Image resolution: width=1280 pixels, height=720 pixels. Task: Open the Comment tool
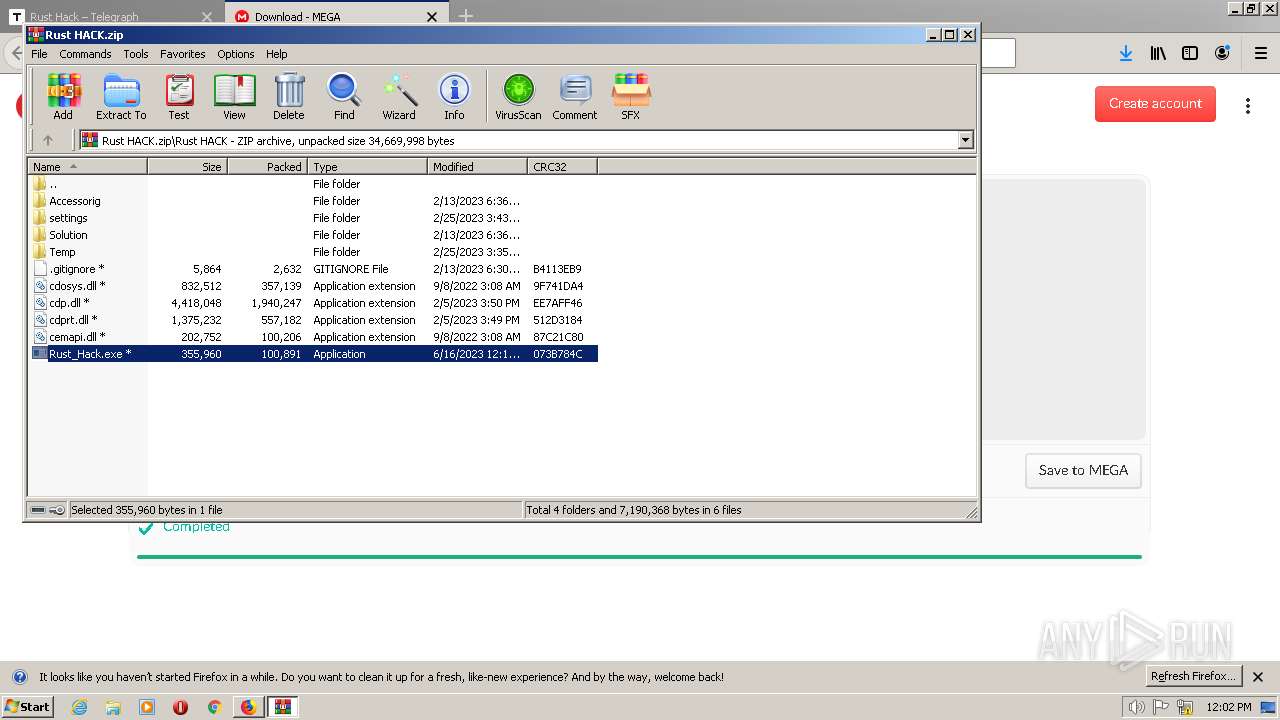pos(575,97)
